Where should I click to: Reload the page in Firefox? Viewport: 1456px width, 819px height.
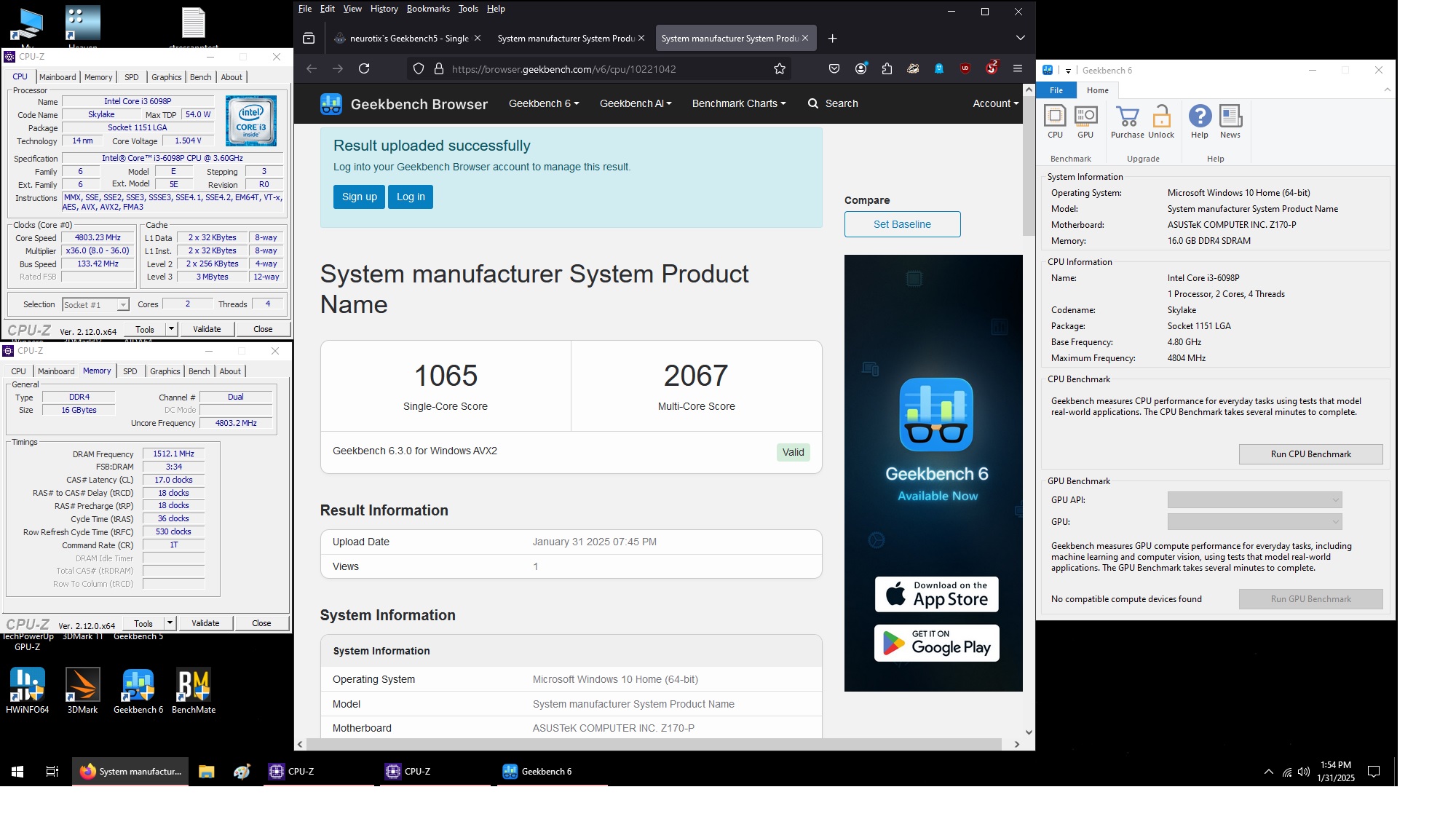click(364, 68)
